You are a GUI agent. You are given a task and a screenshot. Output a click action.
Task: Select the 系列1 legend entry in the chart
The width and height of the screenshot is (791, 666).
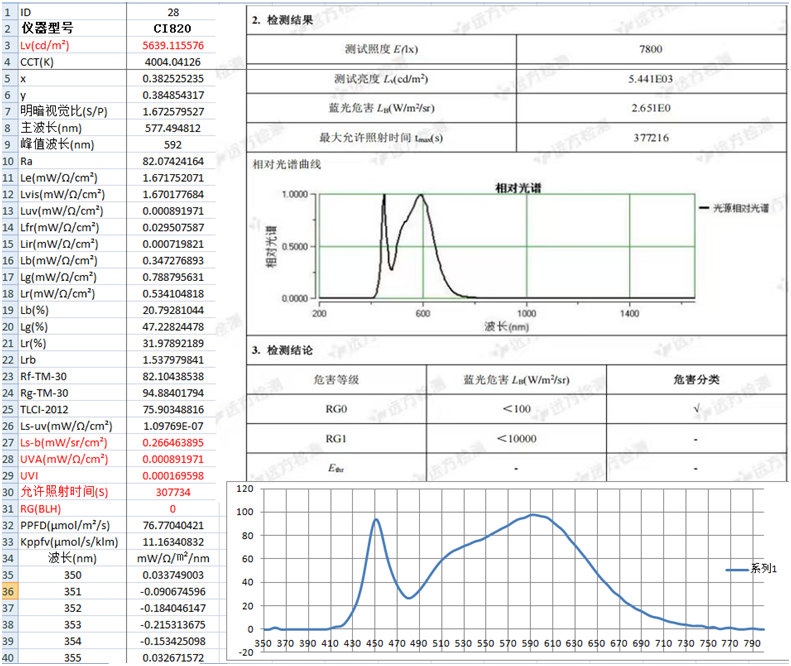point(748,568)
